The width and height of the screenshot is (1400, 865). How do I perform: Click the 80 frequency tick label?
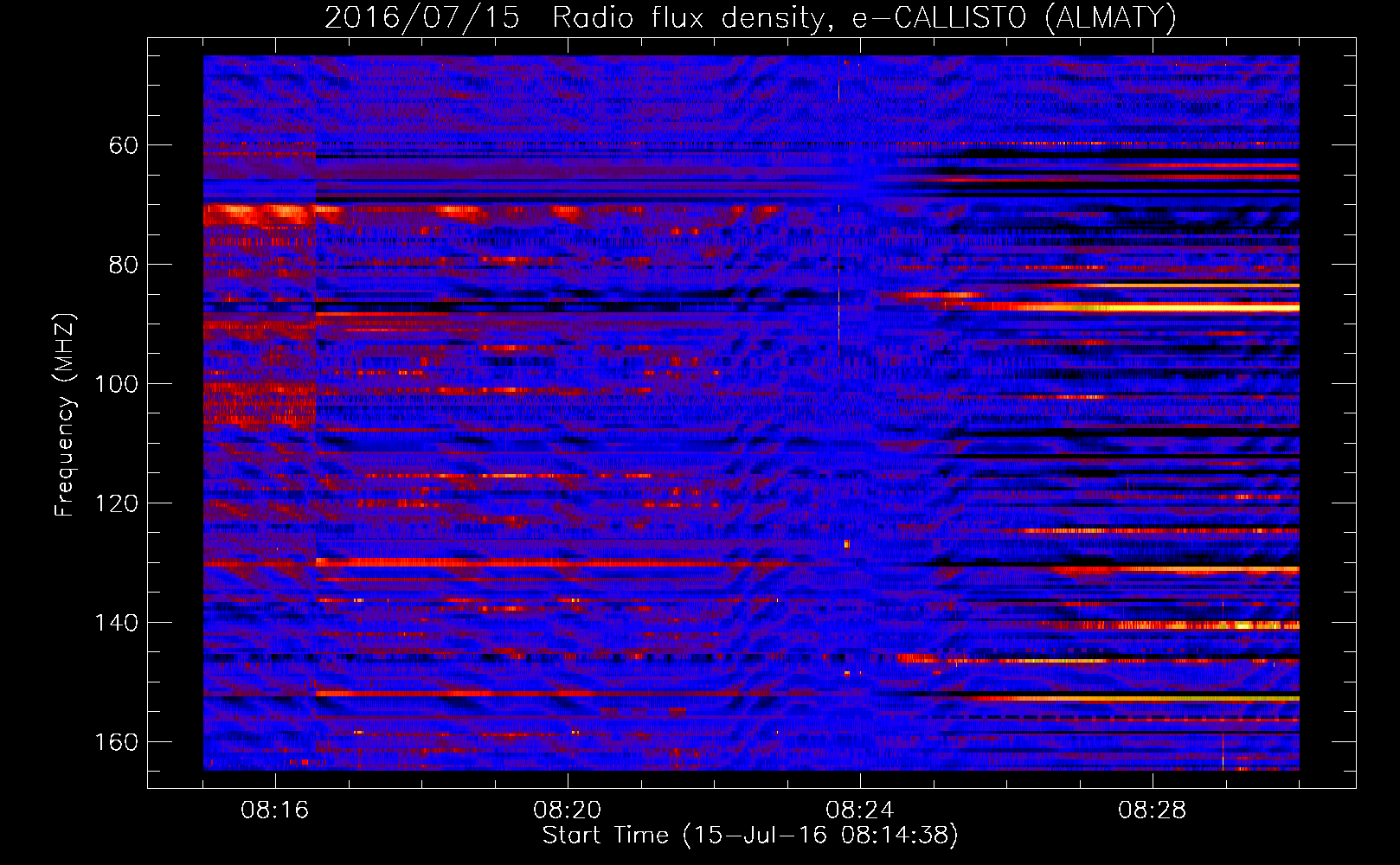(x=124, y=265)
